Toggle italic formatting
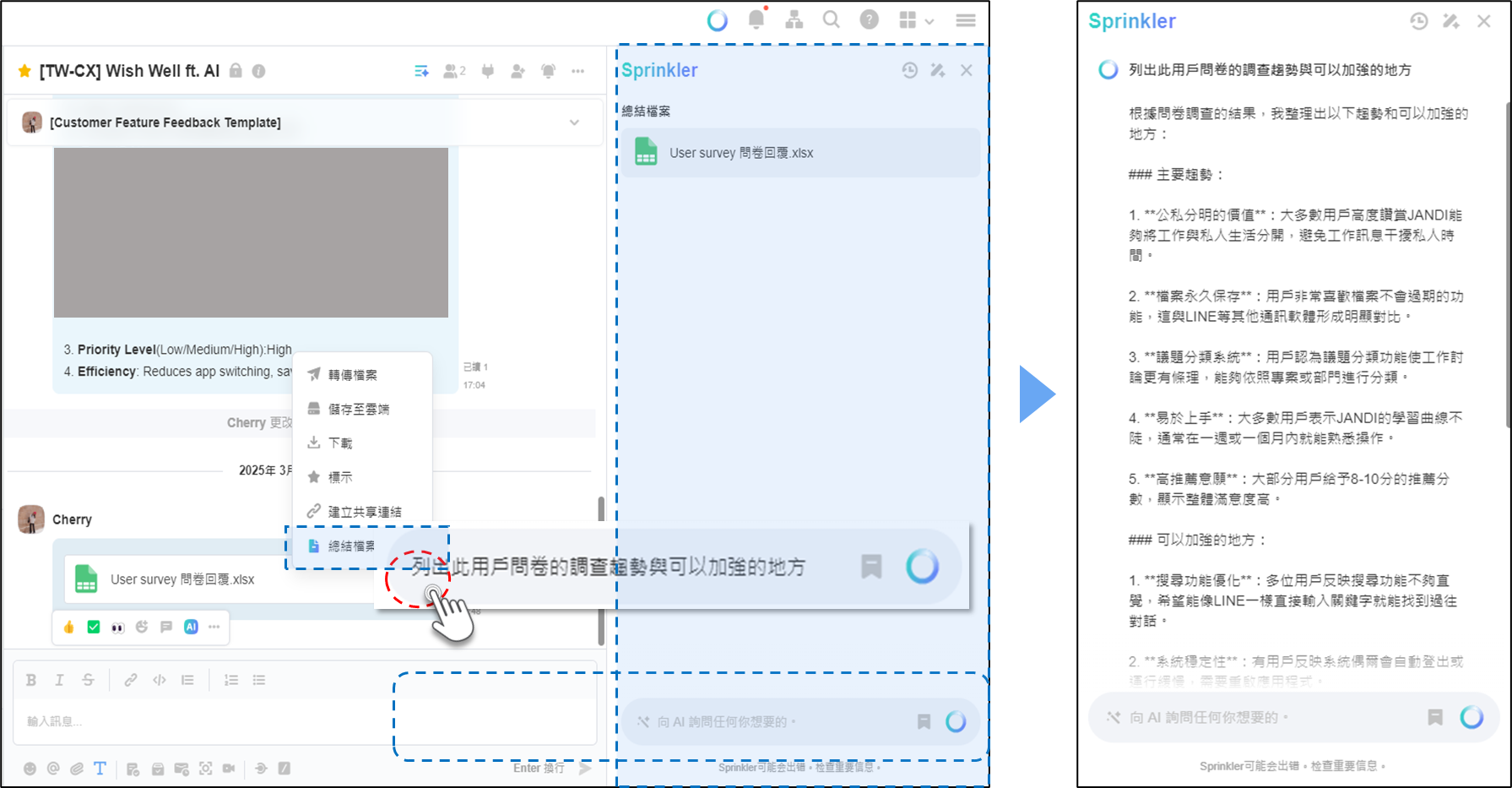 point(59,680)
